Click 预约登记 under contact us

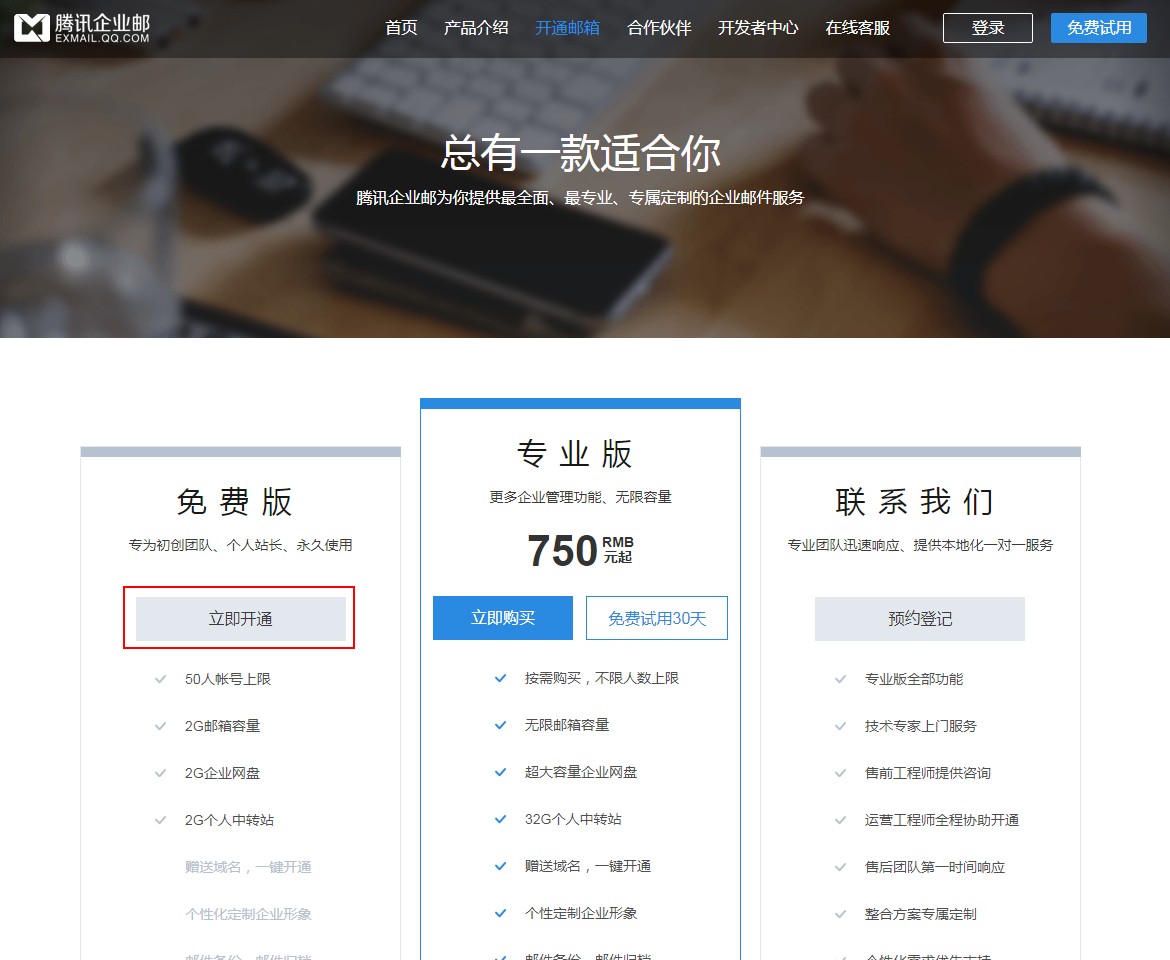(919, 619)
